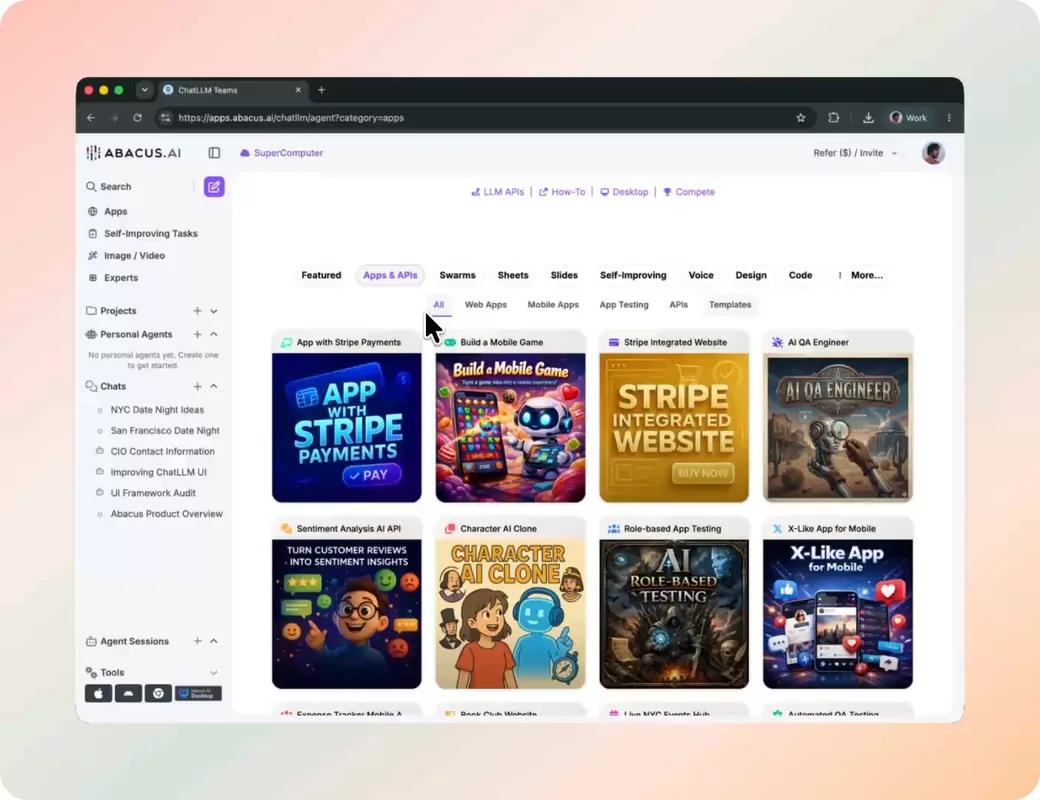The width and height of the screenshot is (1040, 800).
Task: Switch to the Slides category tab
Action: coord(564,275)
